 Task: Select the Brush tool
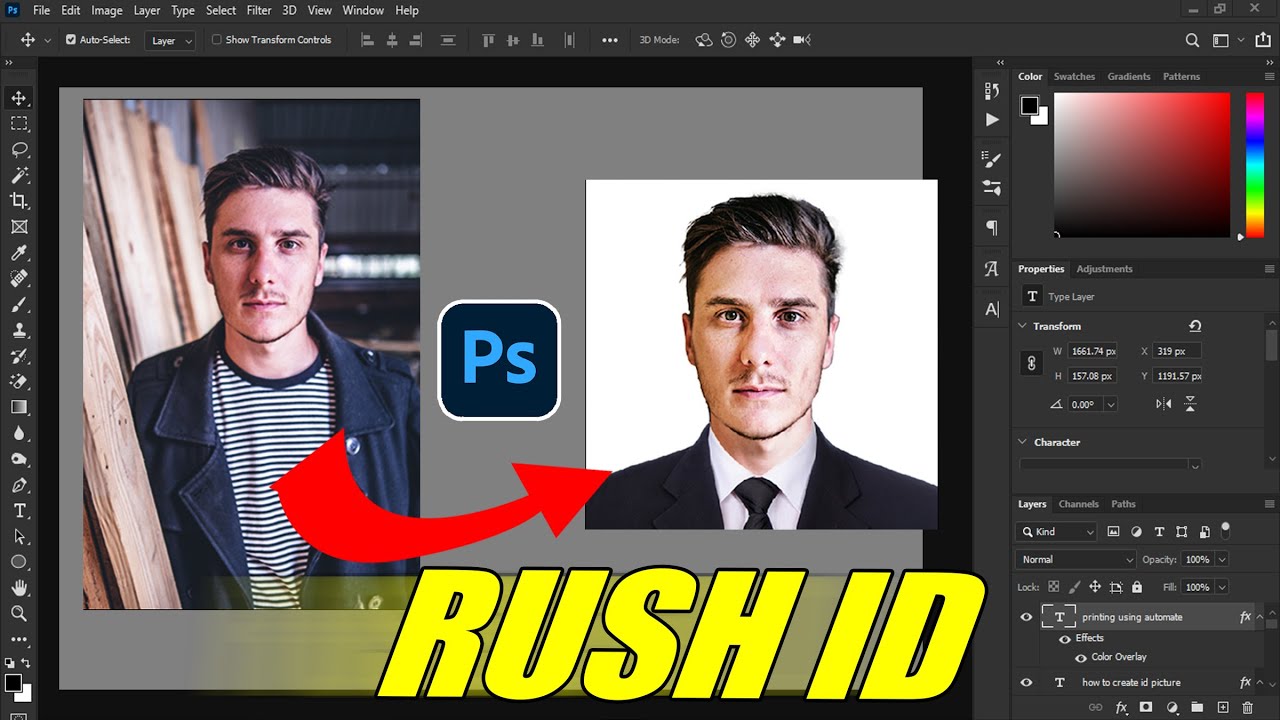pos(19,304)
